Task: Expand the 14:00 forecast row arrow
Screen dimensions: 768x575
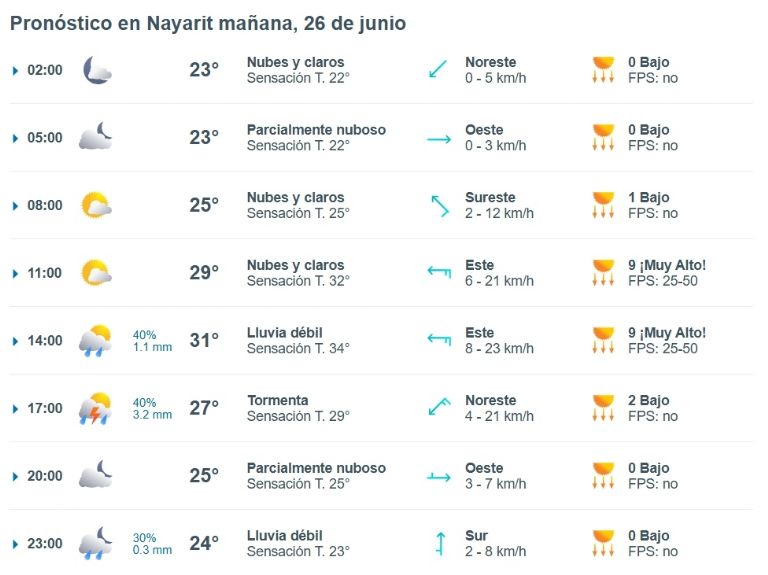Action: (x=15, y=341)
